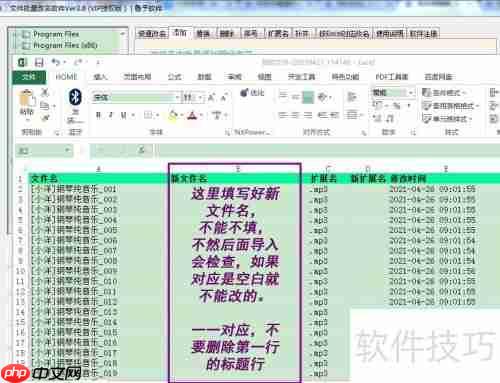Increase indent in alignment group

[x=335, y=115]
